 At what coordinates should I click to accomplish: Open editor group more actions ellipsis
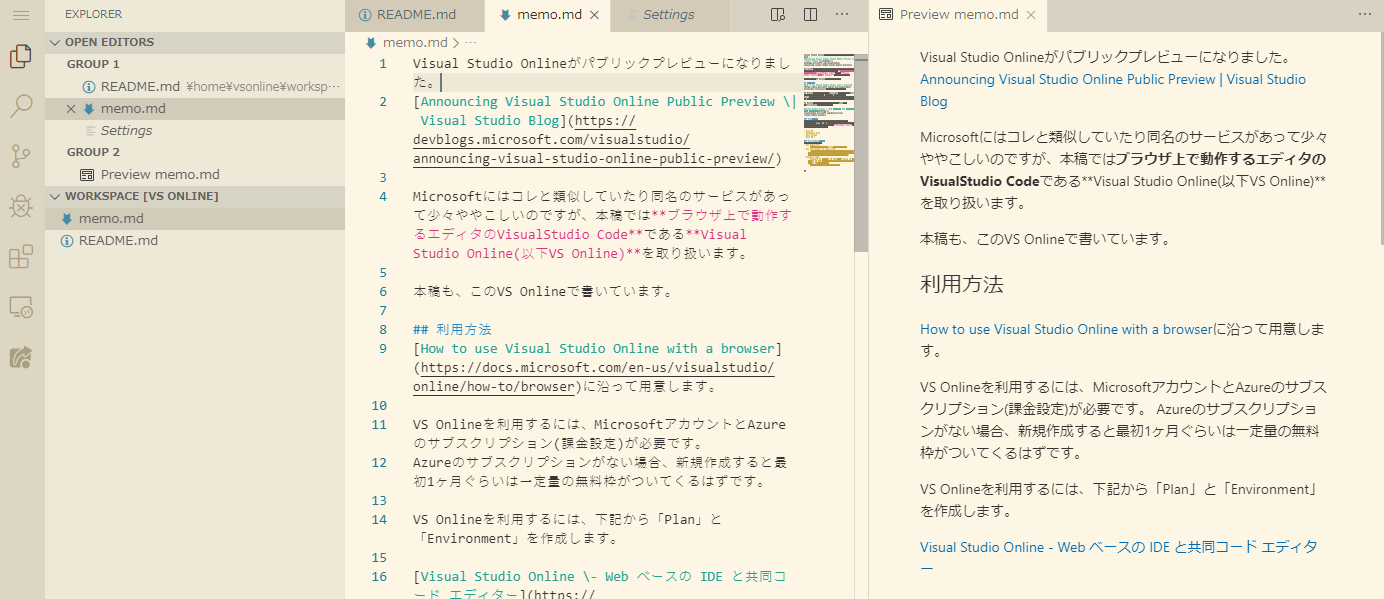click(x=842, y=15)
